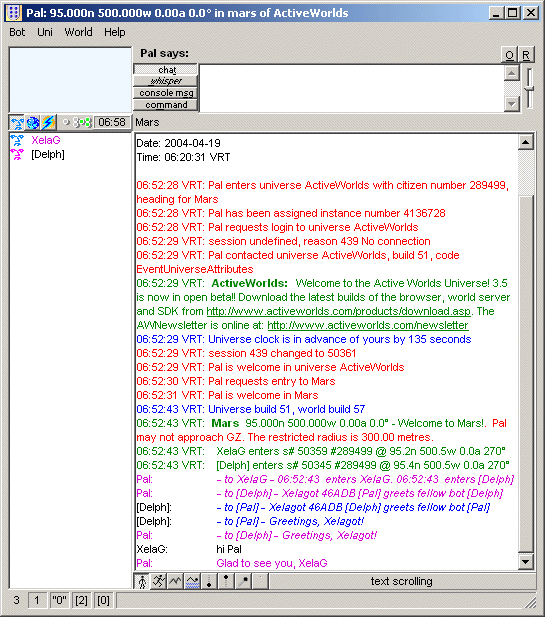Click the blue globe world list icon
The width and height of the screenshot is (545, 617).
tap(33, 123)
